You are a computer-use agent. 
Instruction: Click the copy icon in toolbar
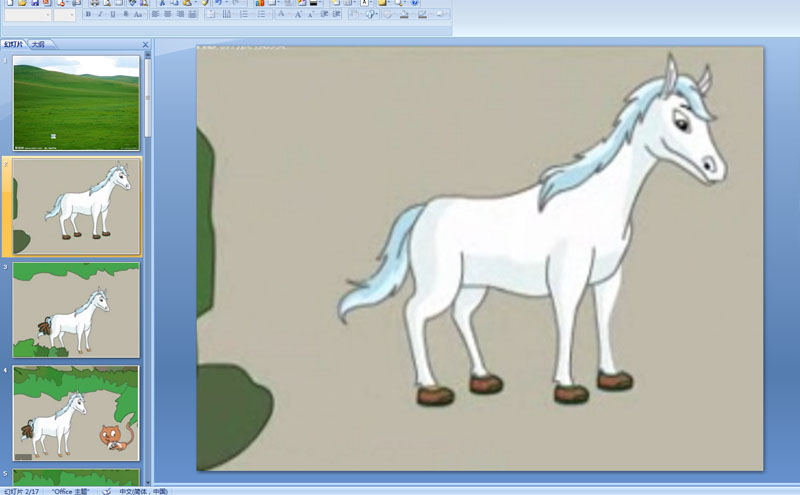(174, 3)
